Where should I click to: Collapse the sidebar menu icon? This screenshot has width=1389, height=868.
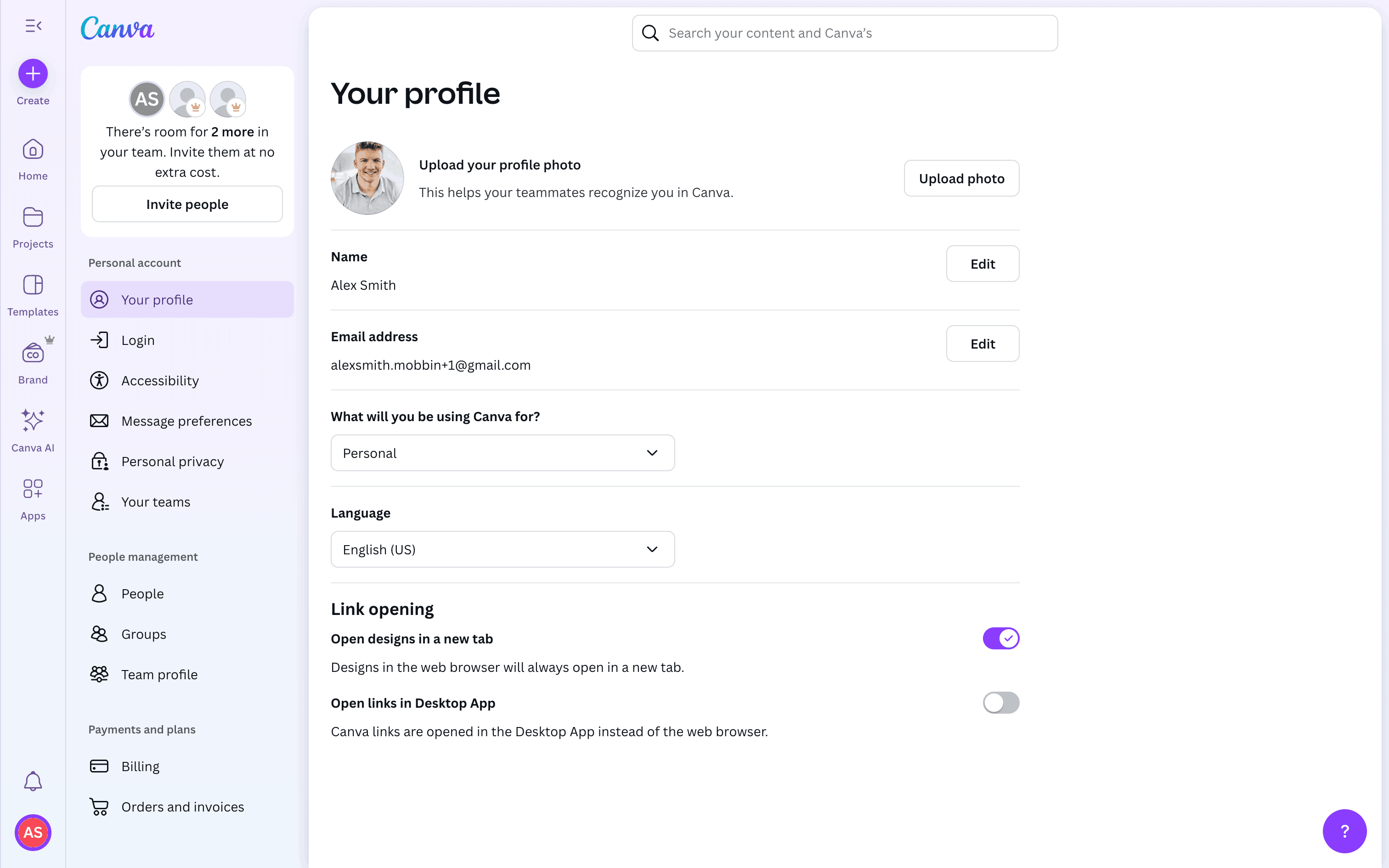[33, 26]
